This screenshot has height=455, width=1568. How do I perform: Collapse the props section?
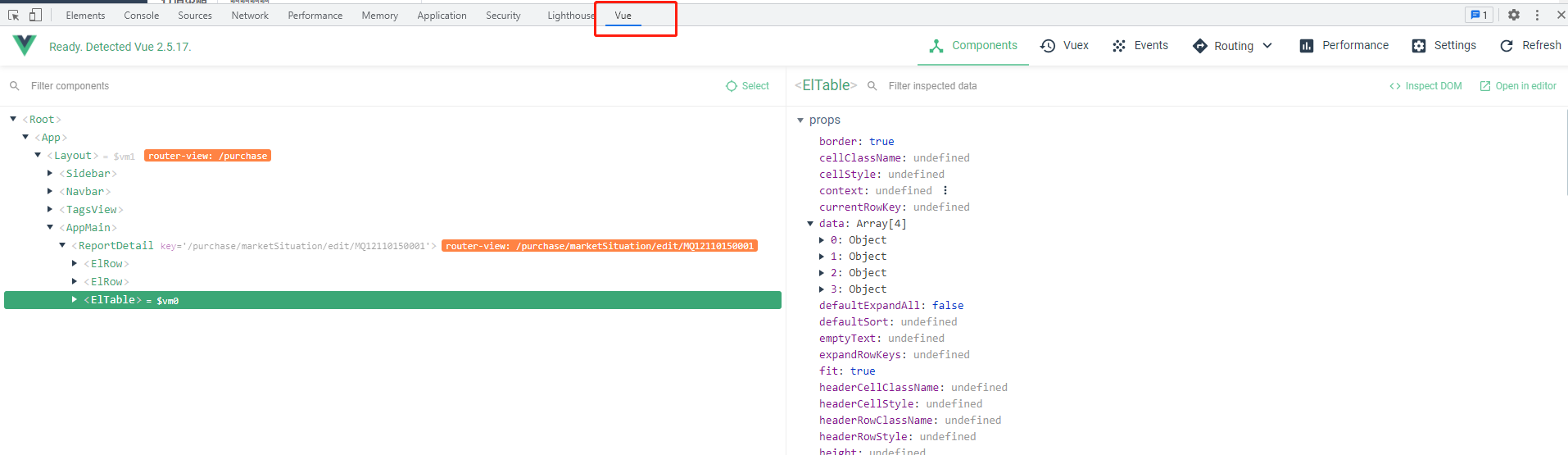tap(800, 120)
